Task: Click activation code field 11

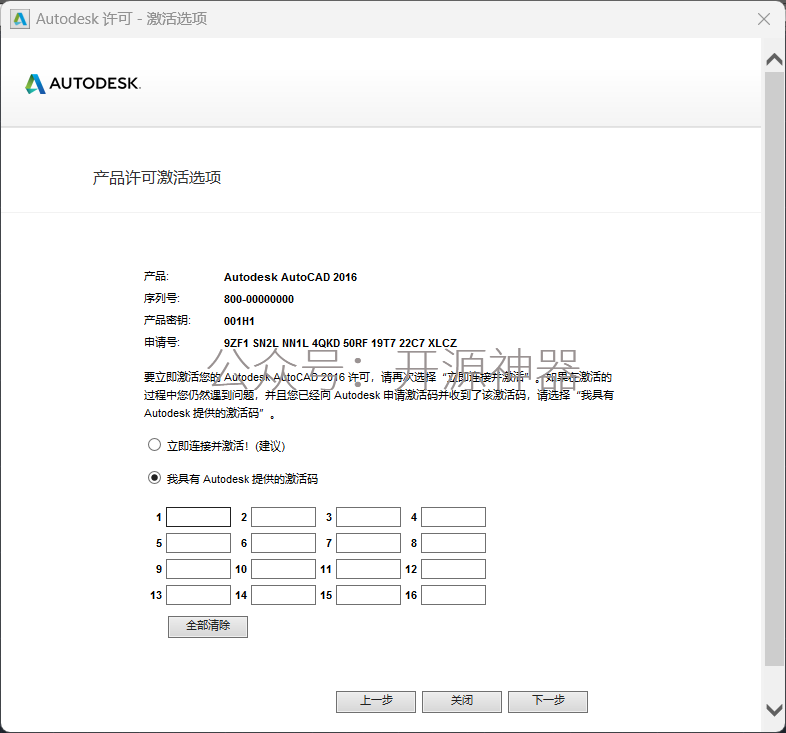Action: pyautogui.click(x=368, y=569)
